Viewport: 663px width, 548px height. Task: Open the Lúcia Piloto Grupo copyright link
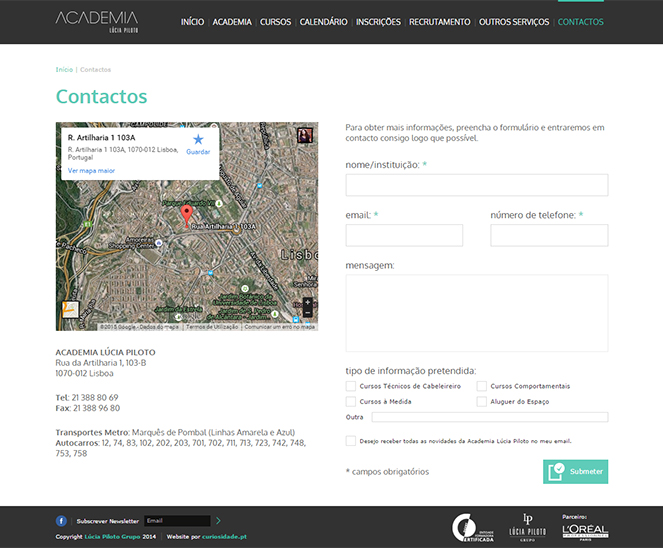click(112, 537)
